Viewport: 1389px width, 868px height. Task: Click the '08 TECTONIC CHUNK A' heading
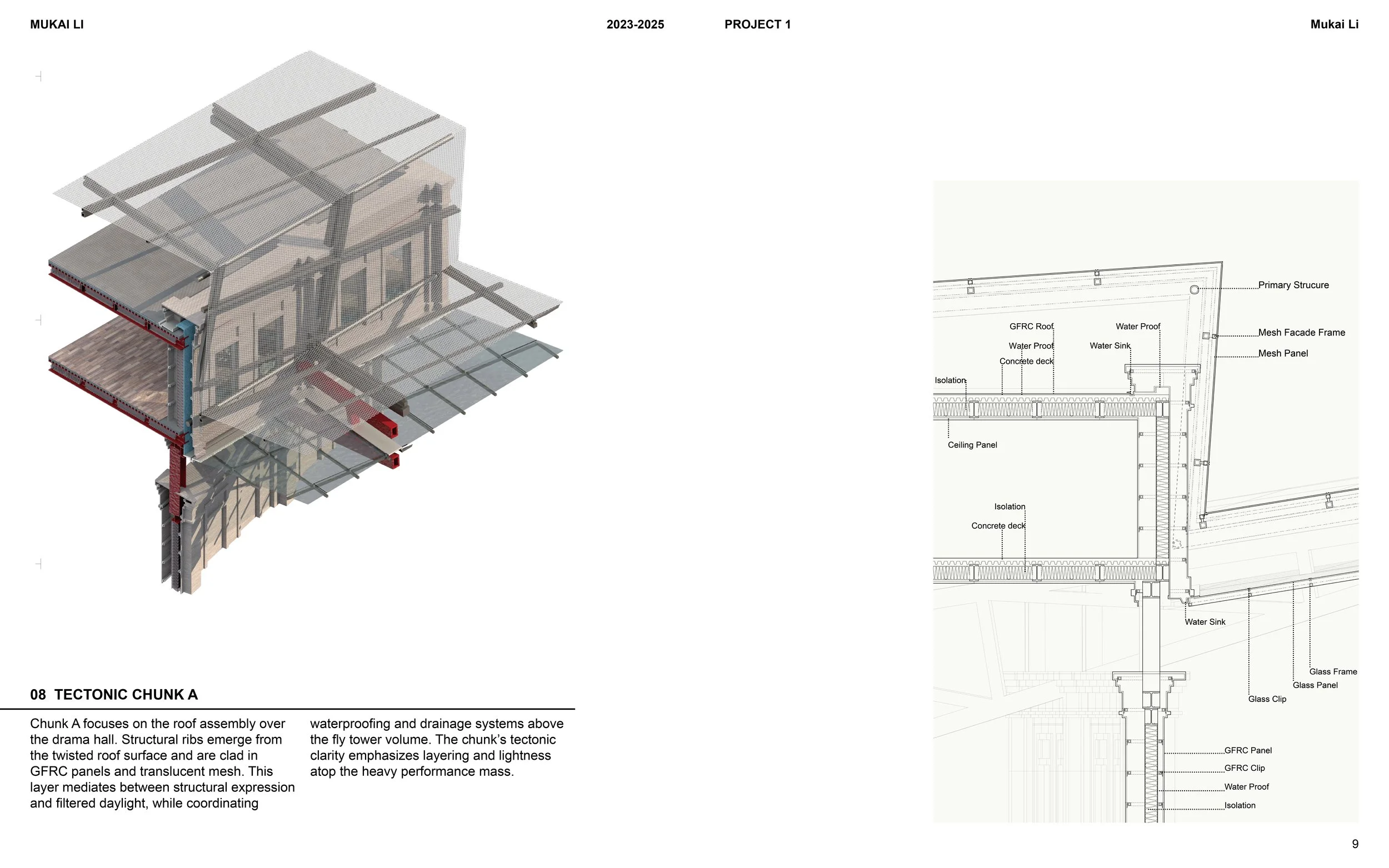114,695
